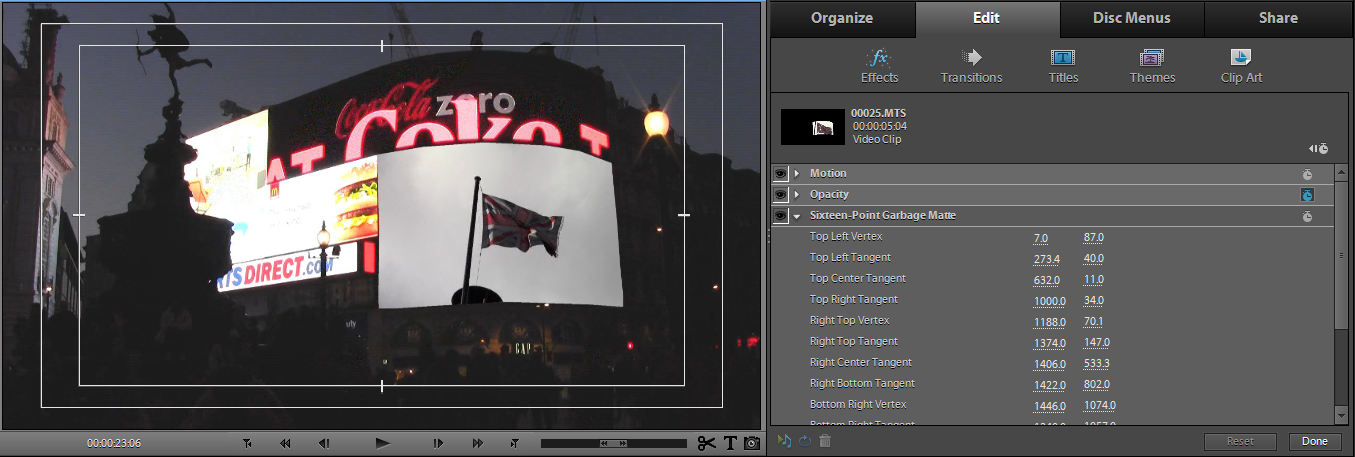The image size is (1355, 457).
Task: Edit Right Center Tangent X value 1406.0
Action: click(x=1050, y=364)
